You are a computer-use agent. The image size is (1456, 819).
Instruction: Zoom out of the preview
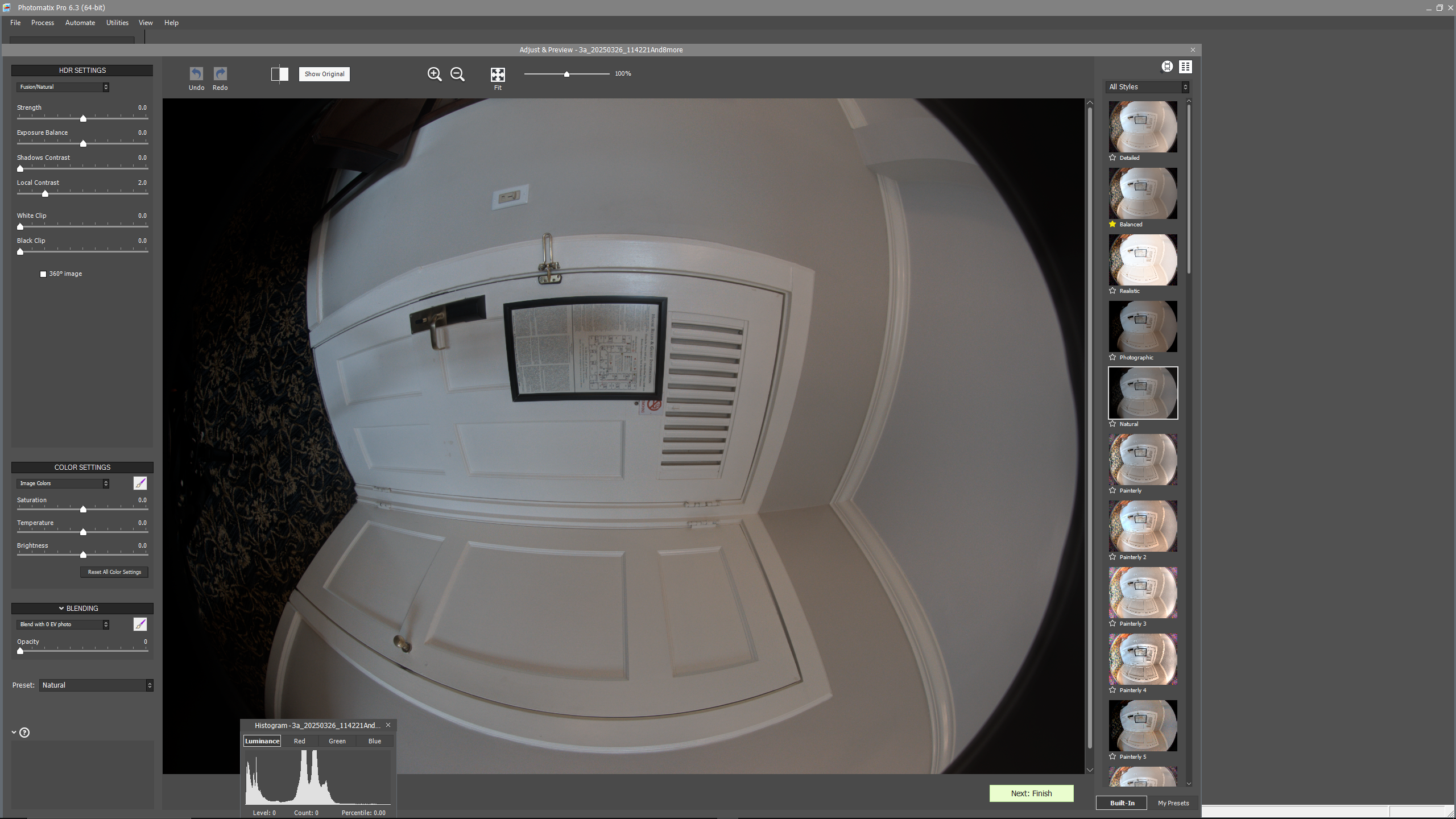coord(457,74)
